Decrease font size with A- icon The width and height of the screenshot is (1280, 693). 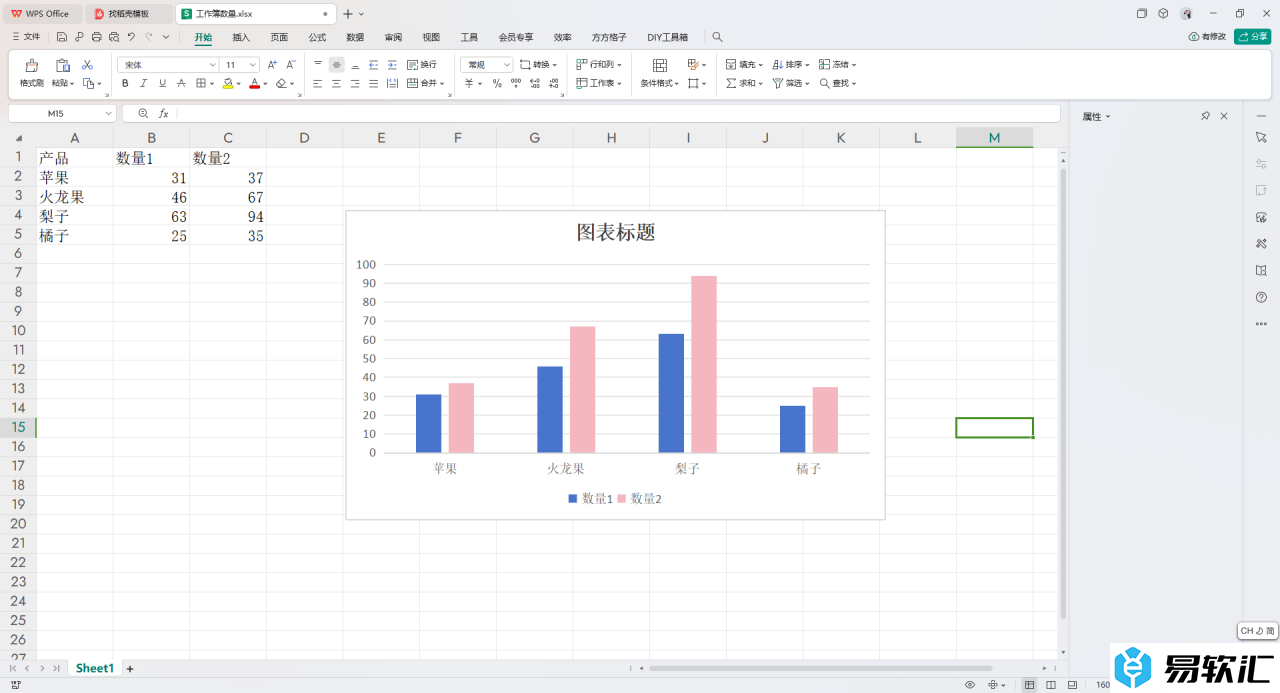coord(291,65)
